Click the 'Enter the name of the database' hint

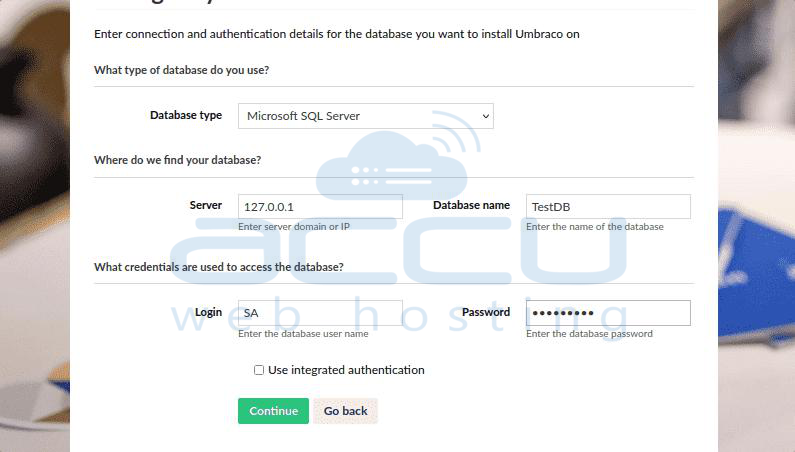click(x=595, y=227)
